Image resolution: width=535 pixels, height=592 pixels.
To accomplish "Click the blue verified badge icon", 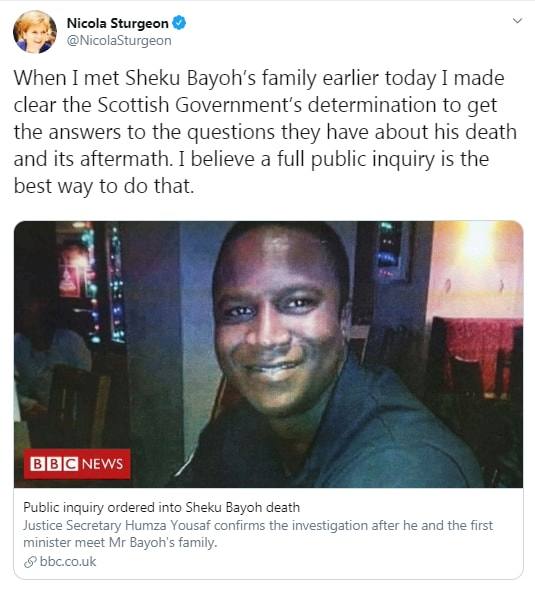I will tap(179, 23).
